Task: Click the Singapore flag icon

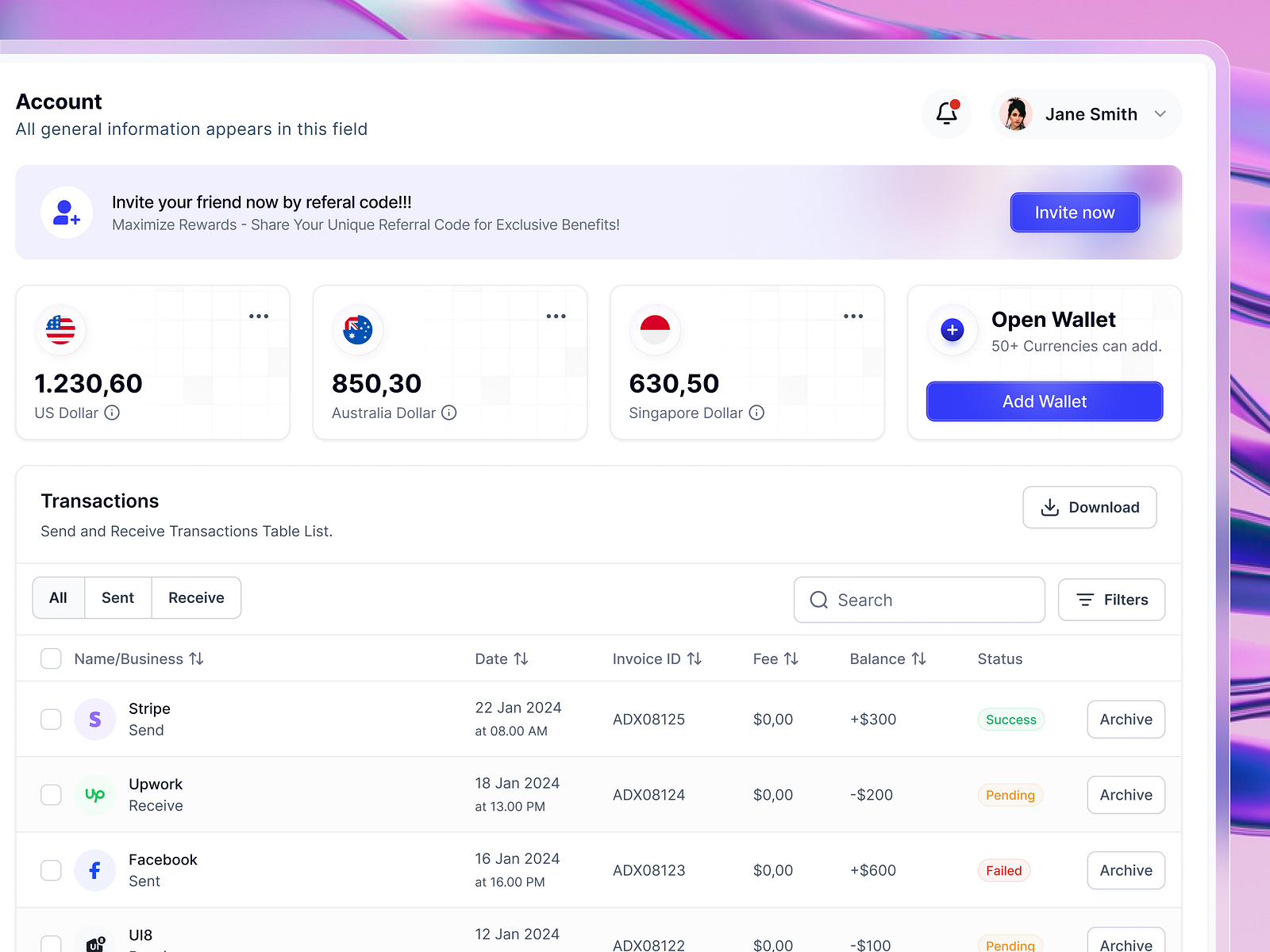Action: (655, 330)
